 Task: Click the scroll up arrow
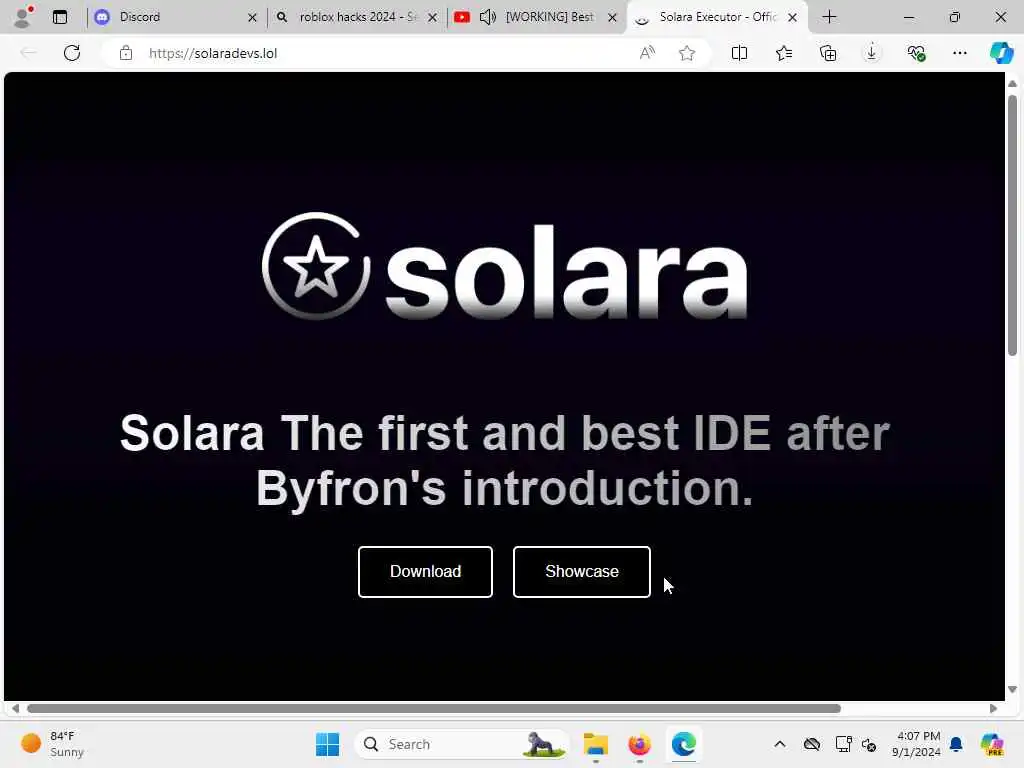pyautogui.click(x=1012, y=84)
